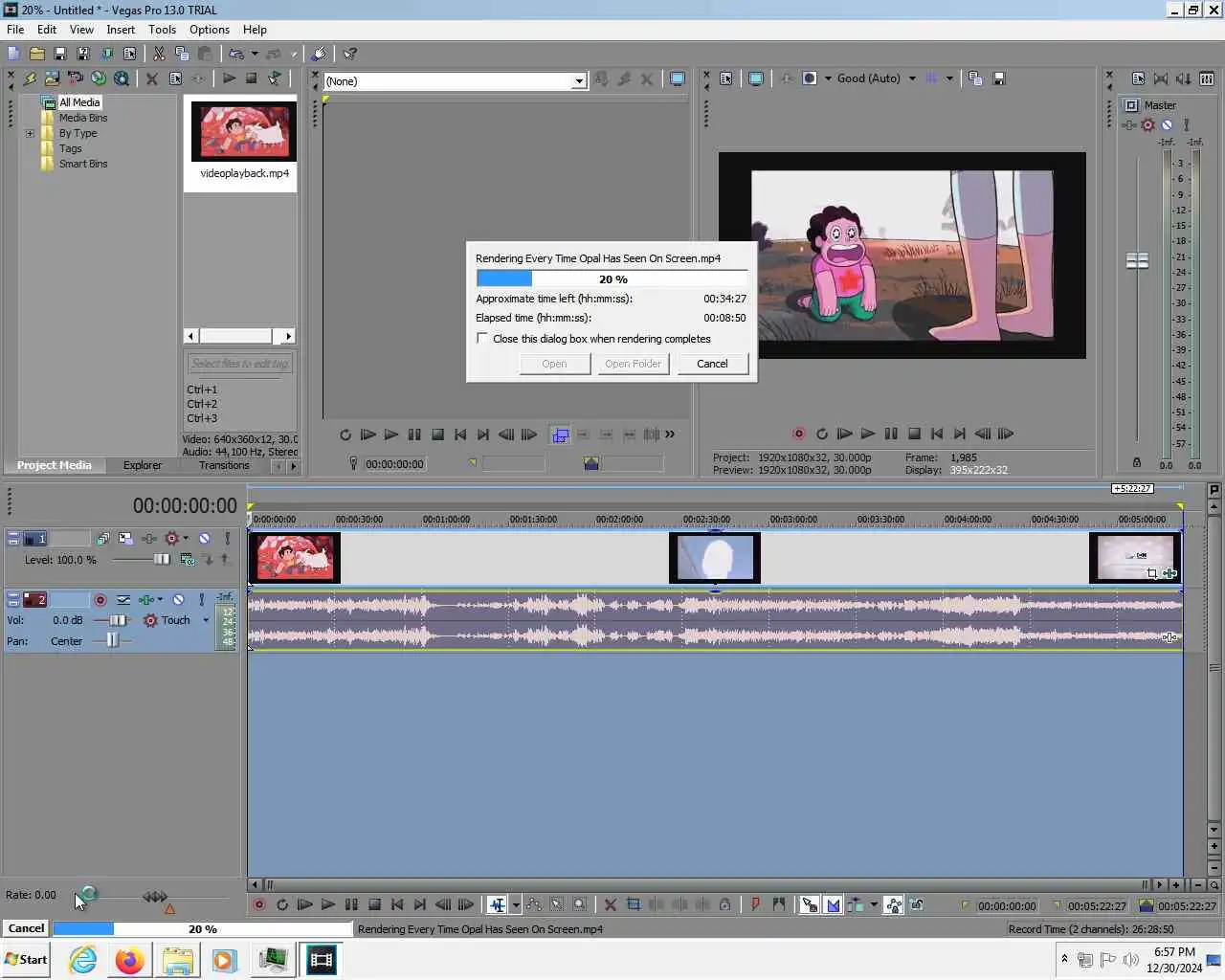Open the What's This help icon
Viewport: 1225px width, 980px height.
350,54
